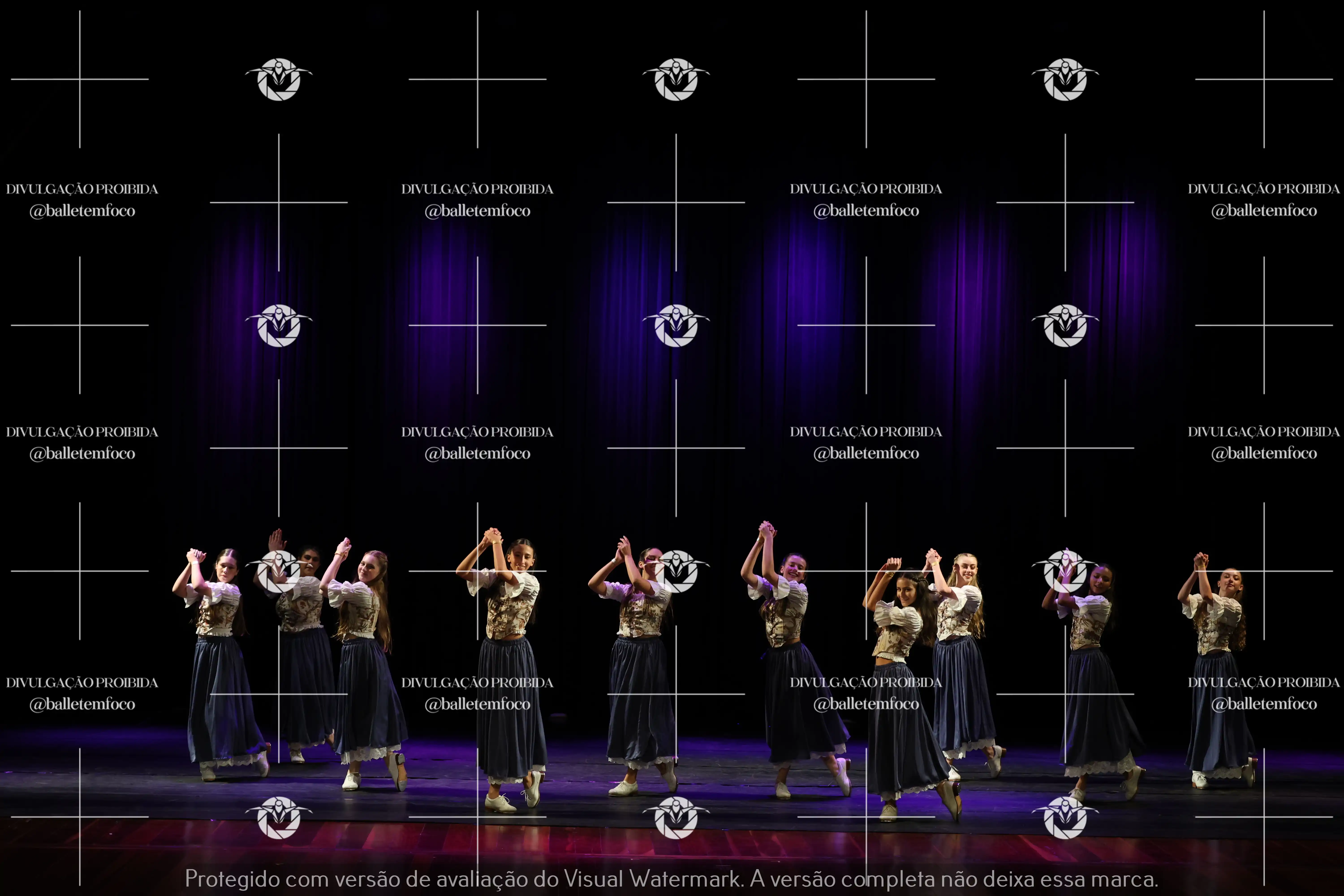Click the top-left @balletemfoco handle text
This screenshot has height=896, width=1344.
82,211
